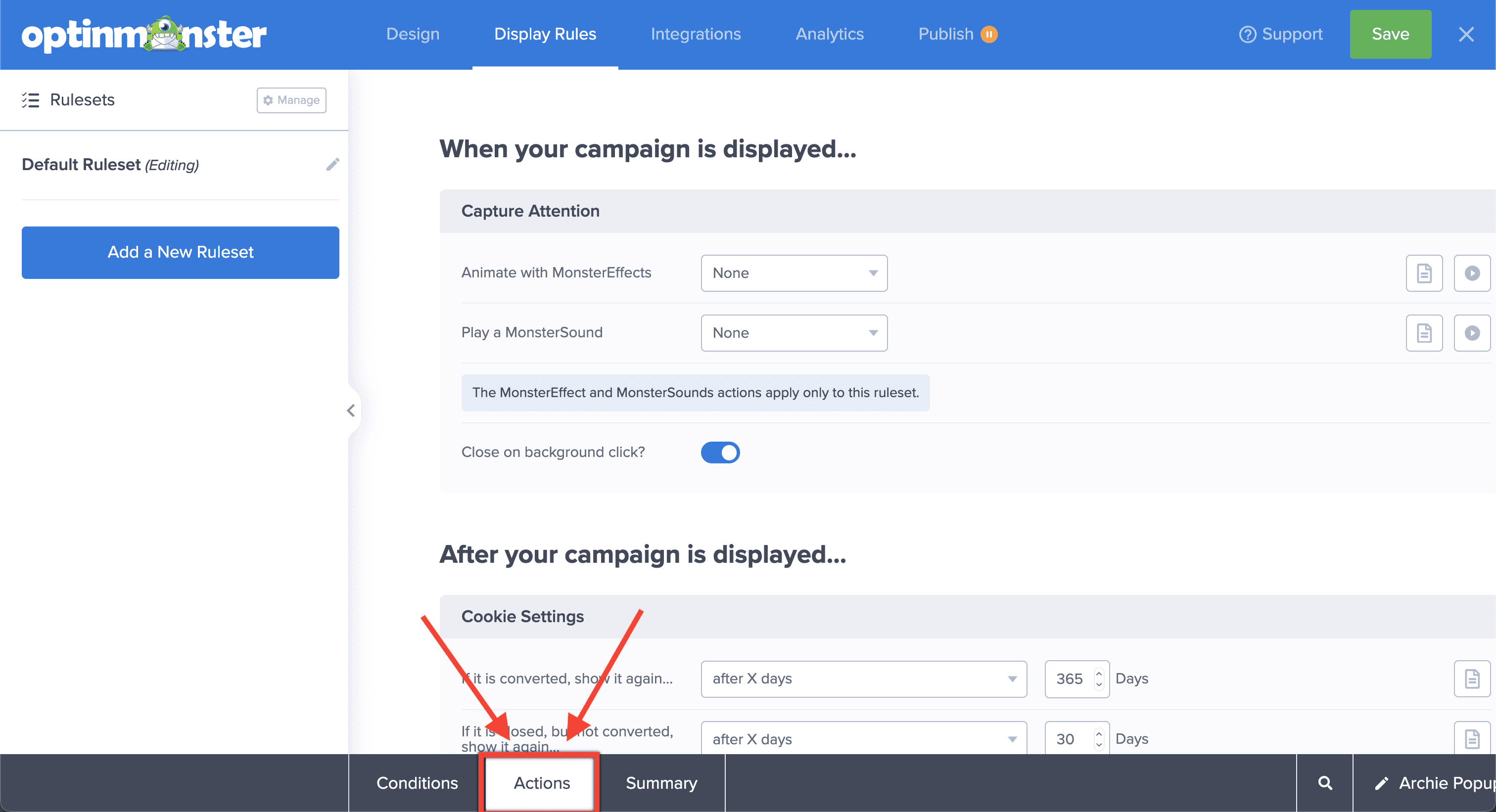Disable Close on background click
Screen dimensions: 1496x812
pos(720,452)
